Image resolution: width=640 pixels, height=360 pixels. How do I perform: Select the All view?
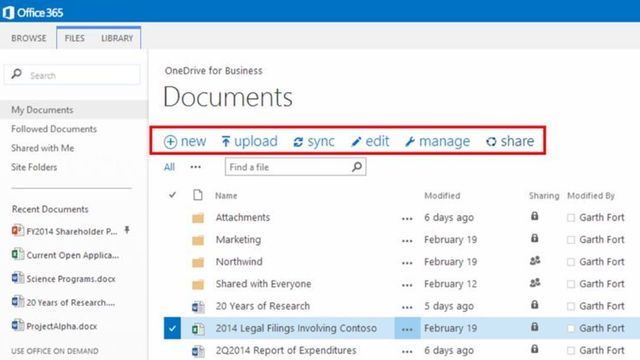(x=169, y=167)
